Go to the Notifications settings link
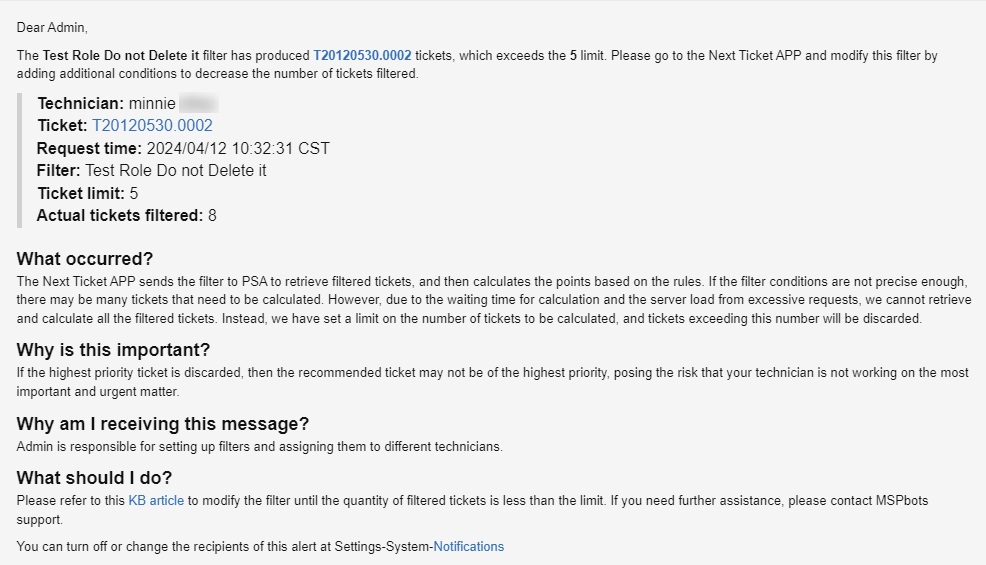The width and height of the screenshot is (986, 565). pyautogui.click(x=468, y=546)
